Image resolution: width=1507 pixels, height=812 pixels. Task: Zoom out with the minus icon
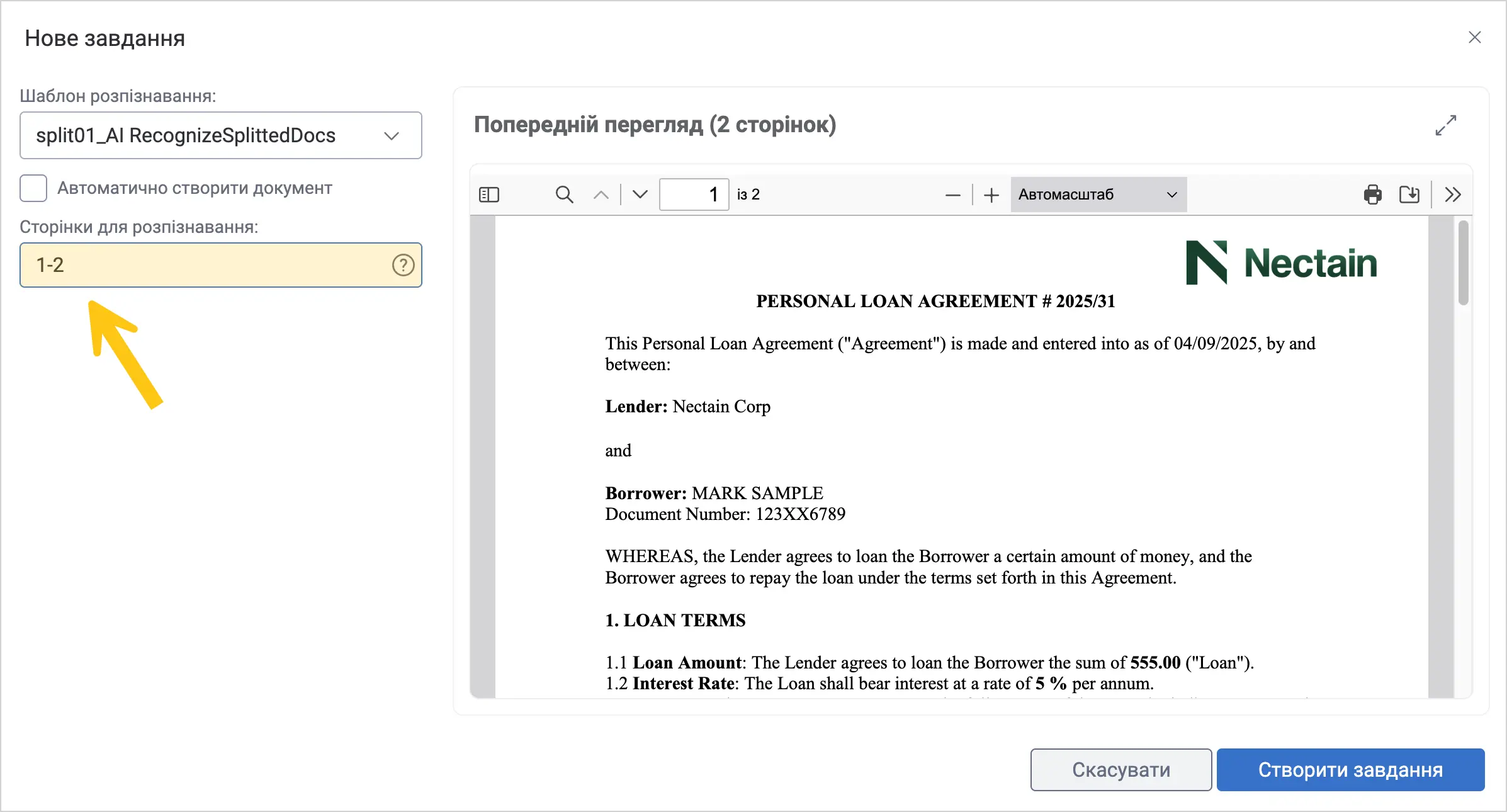point(953,195)
